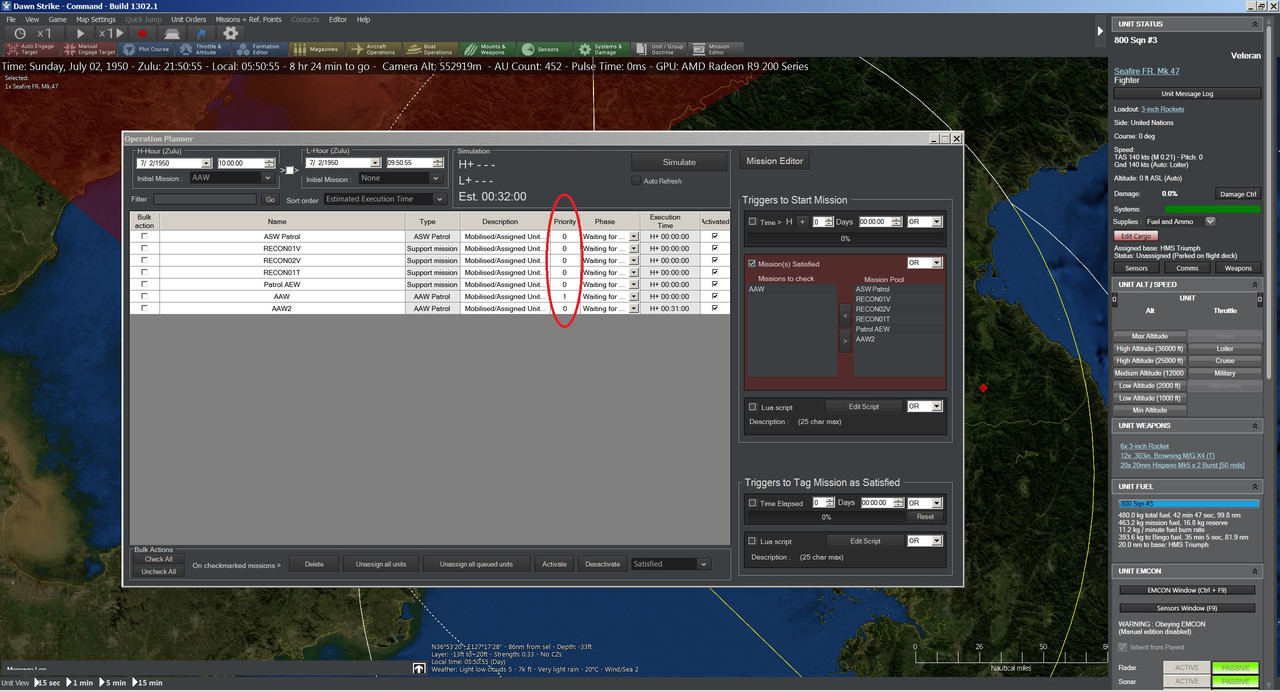Click Manual Engage Target
This screenshot has width=1280, height=692.
tap(90, 48)
